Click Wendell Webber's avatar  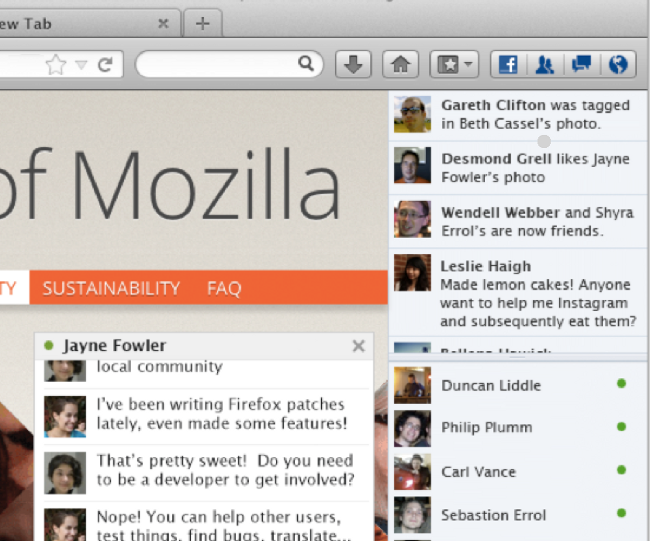click(412, 219)
